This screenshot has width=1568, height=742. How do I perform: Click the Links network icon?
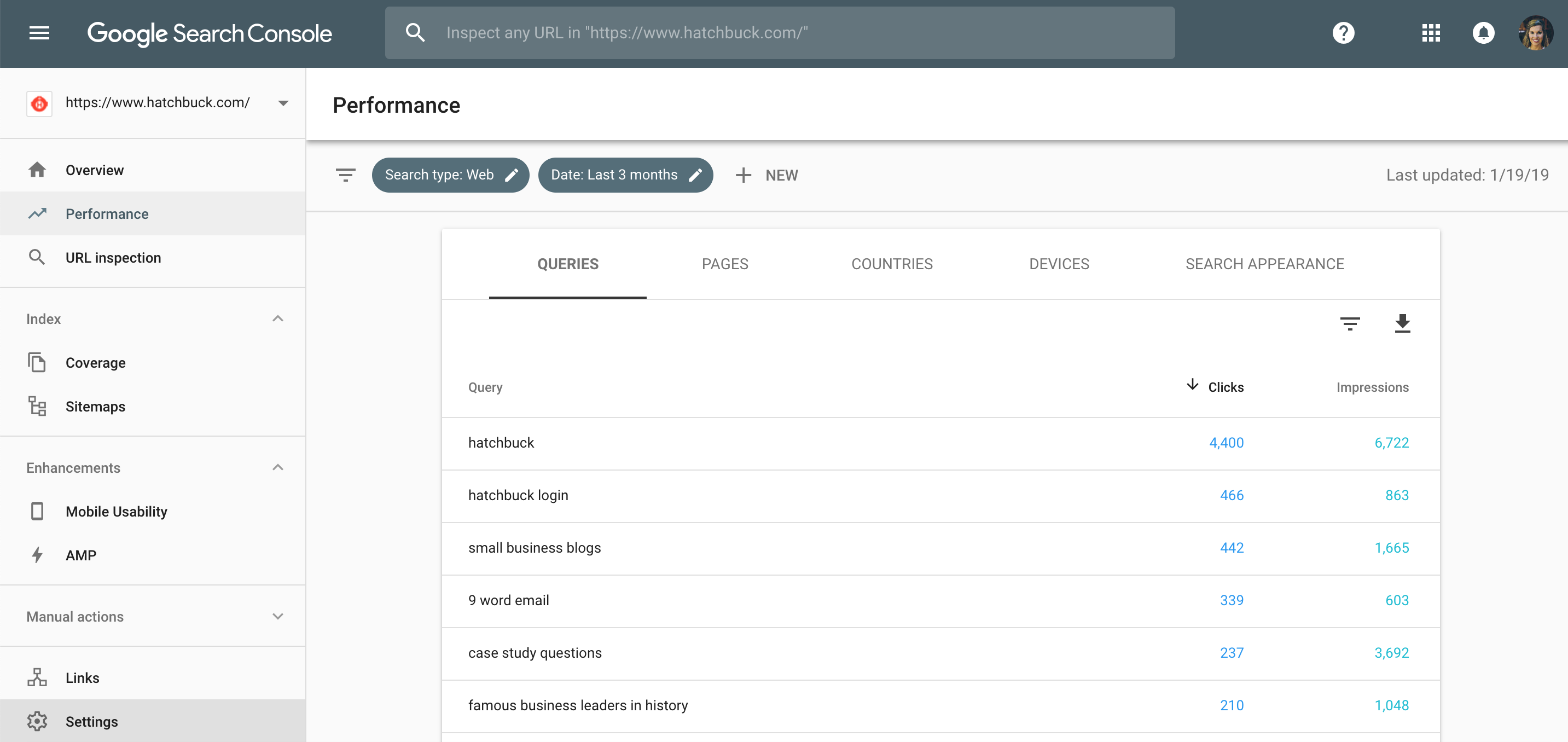(x=37, y=677)
